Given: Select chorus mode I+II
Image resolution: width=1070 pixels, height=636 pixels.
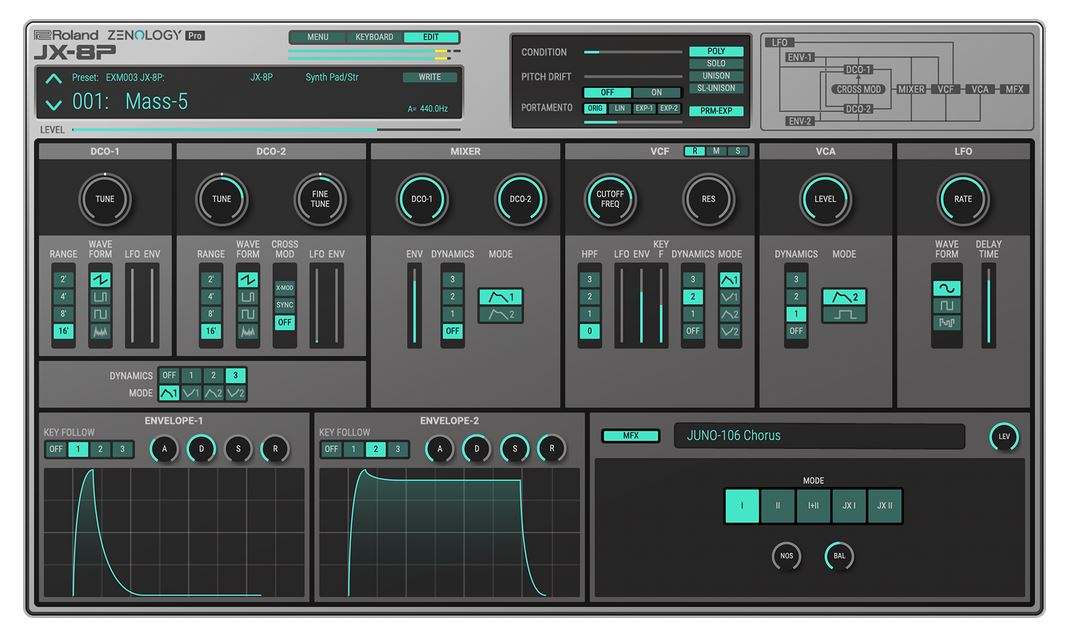Looking at the screenshot, I should [813, 506].
